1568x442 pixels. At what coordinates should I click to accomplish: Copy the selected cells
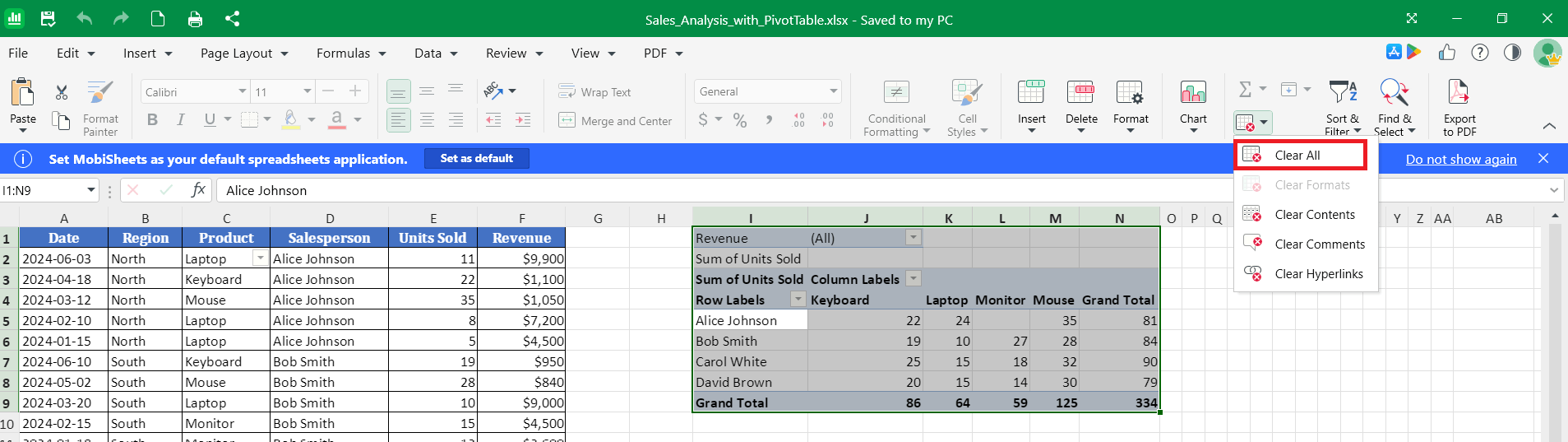(x=62, y=121)
